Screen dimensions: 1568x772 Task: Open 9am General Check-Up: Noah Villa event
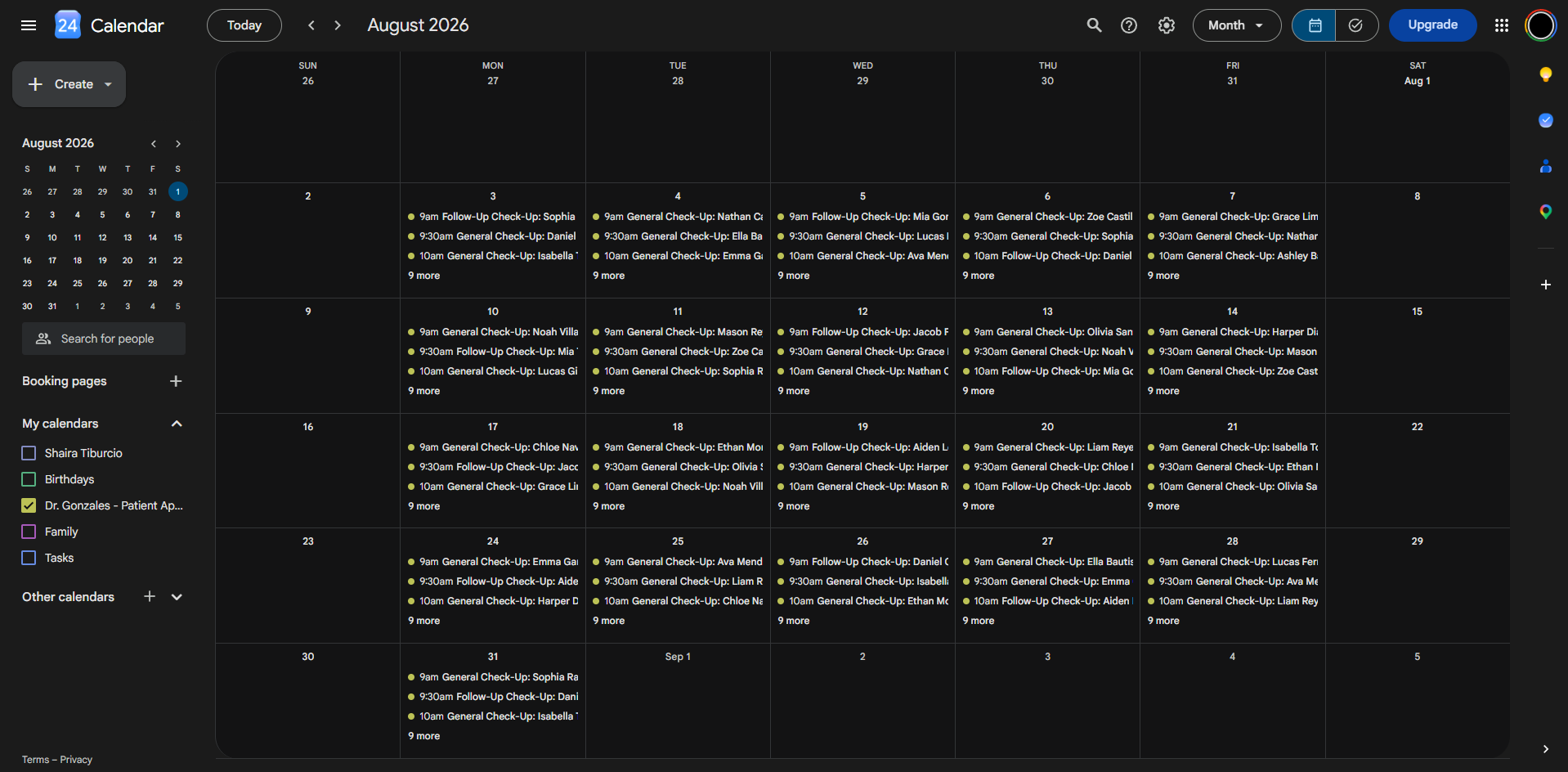[493, 332]
